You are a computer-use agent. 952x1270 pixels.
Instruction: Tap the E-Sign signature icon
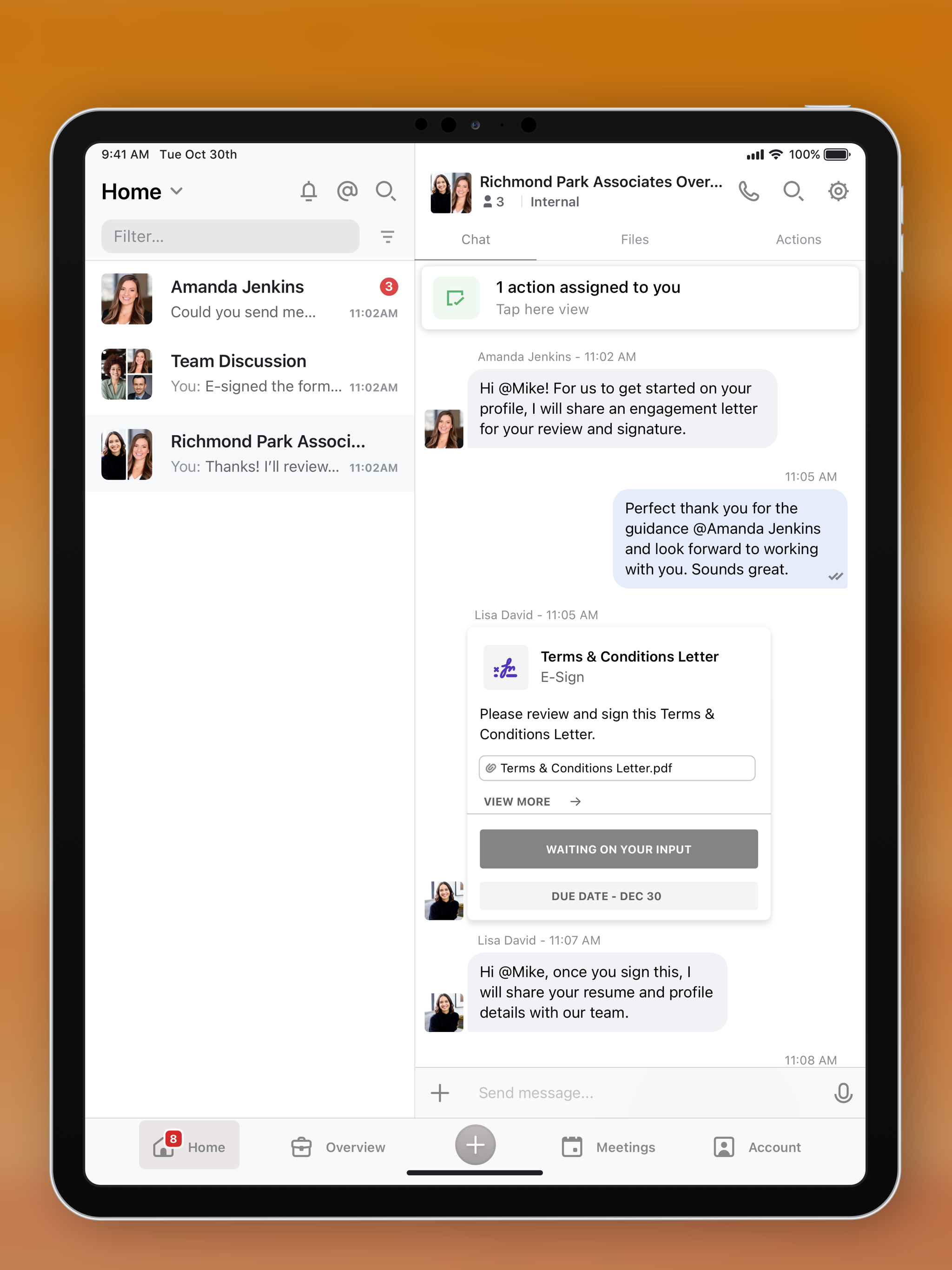505,667
